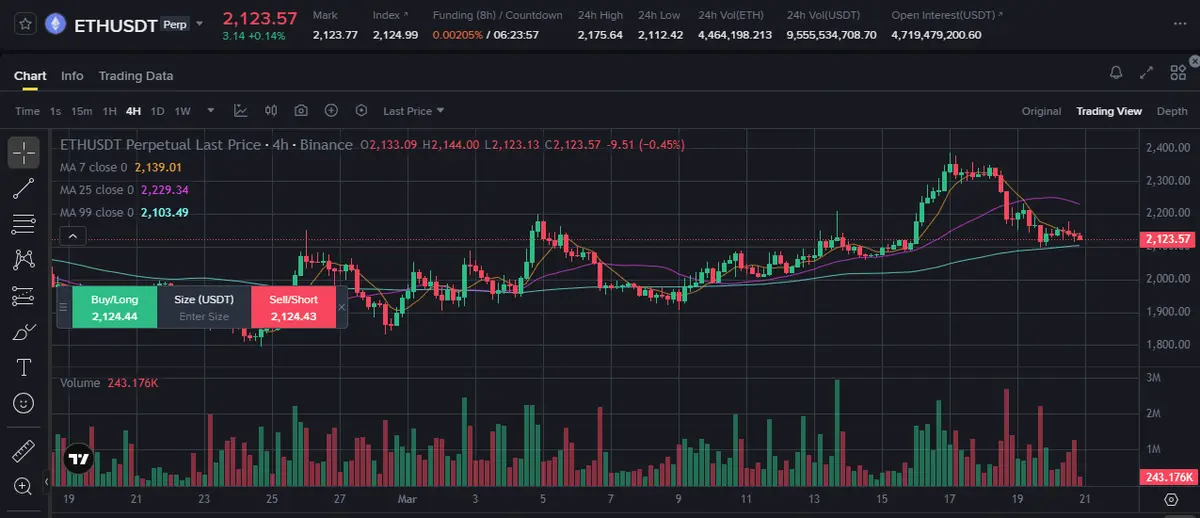Click the 24h High value 2,175.64
This screenshot has height=518, width=1200.
(x=600, y=35)
